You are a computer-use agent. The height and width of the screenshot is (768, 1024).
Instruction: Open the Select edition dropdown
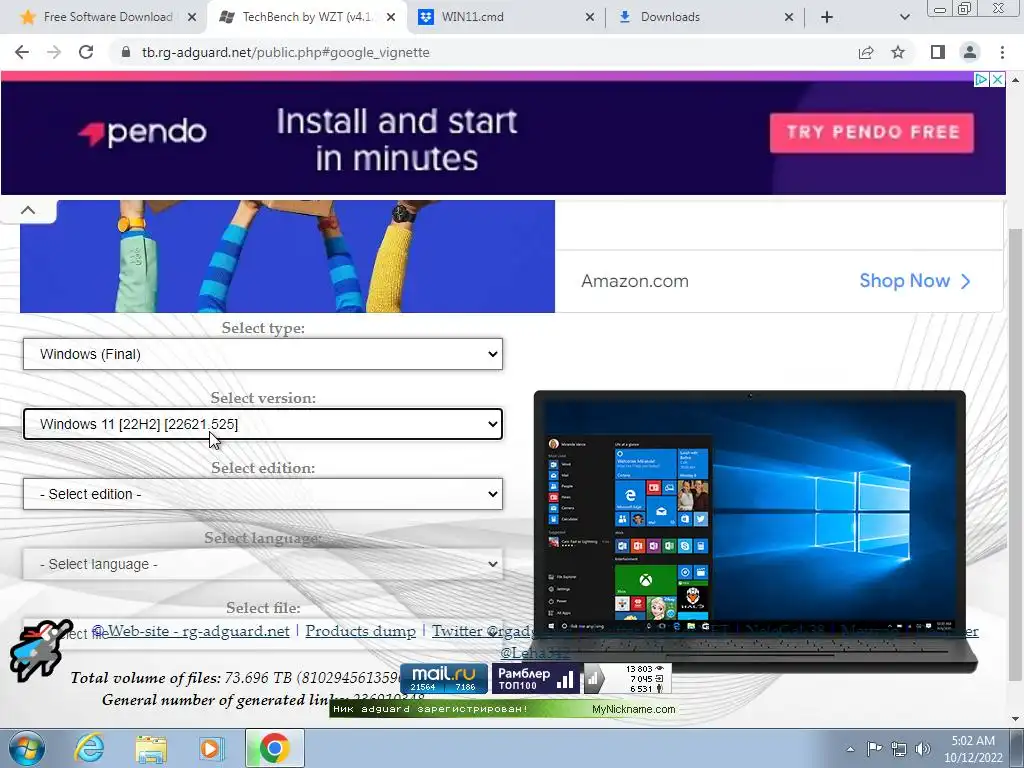(x=263, y=494)
